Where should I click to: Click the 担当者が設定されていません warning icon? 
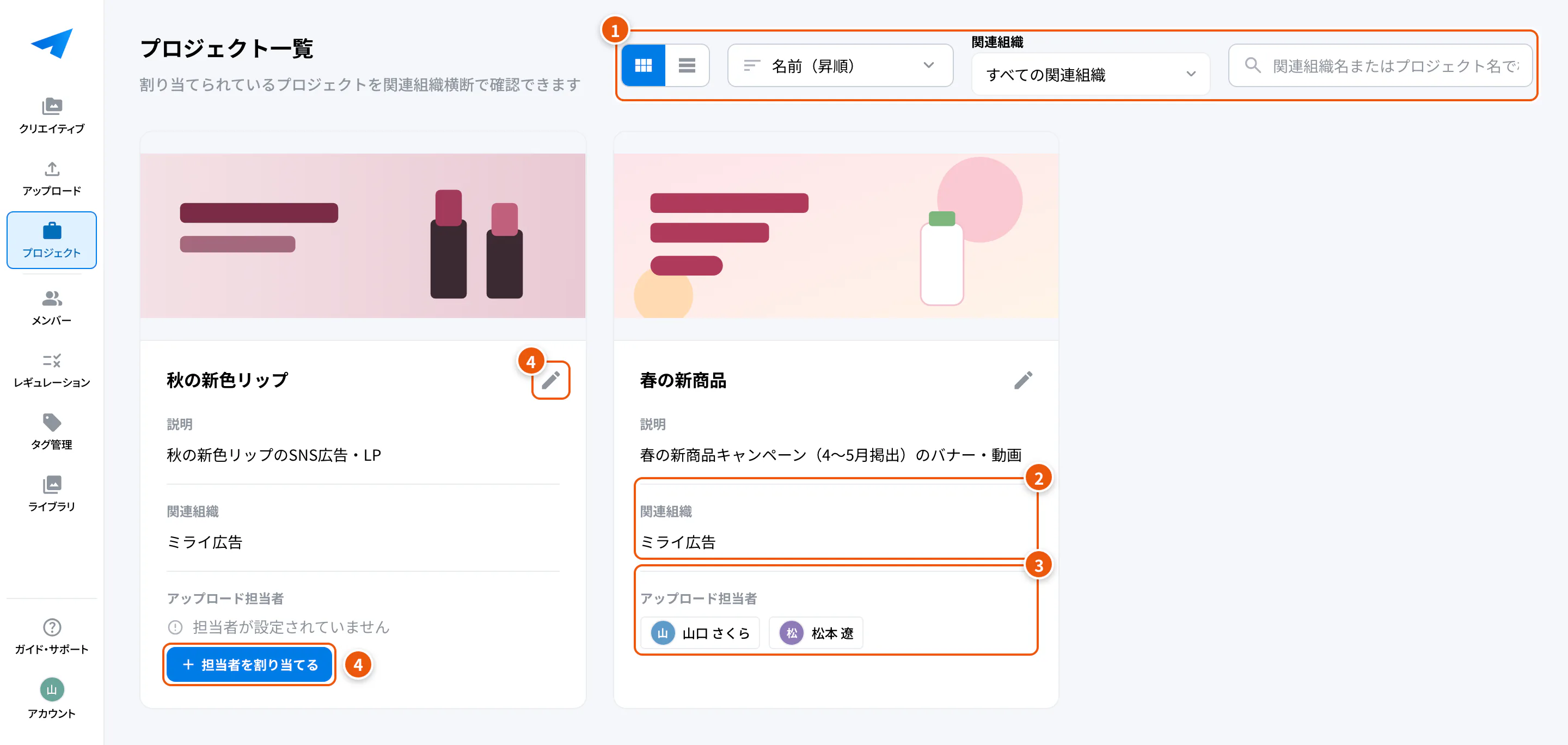tap(175, 627)
